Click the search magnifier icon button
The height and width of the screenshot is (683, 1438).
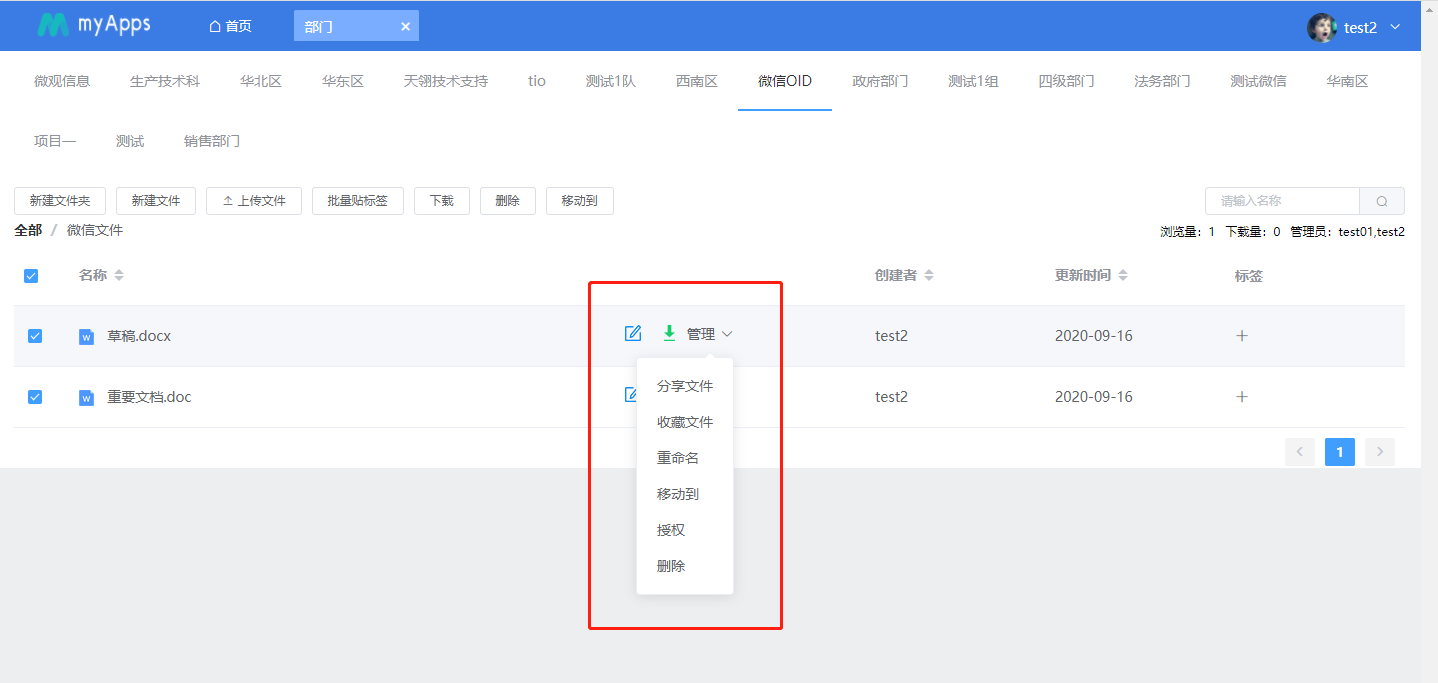pos(1382,201)
